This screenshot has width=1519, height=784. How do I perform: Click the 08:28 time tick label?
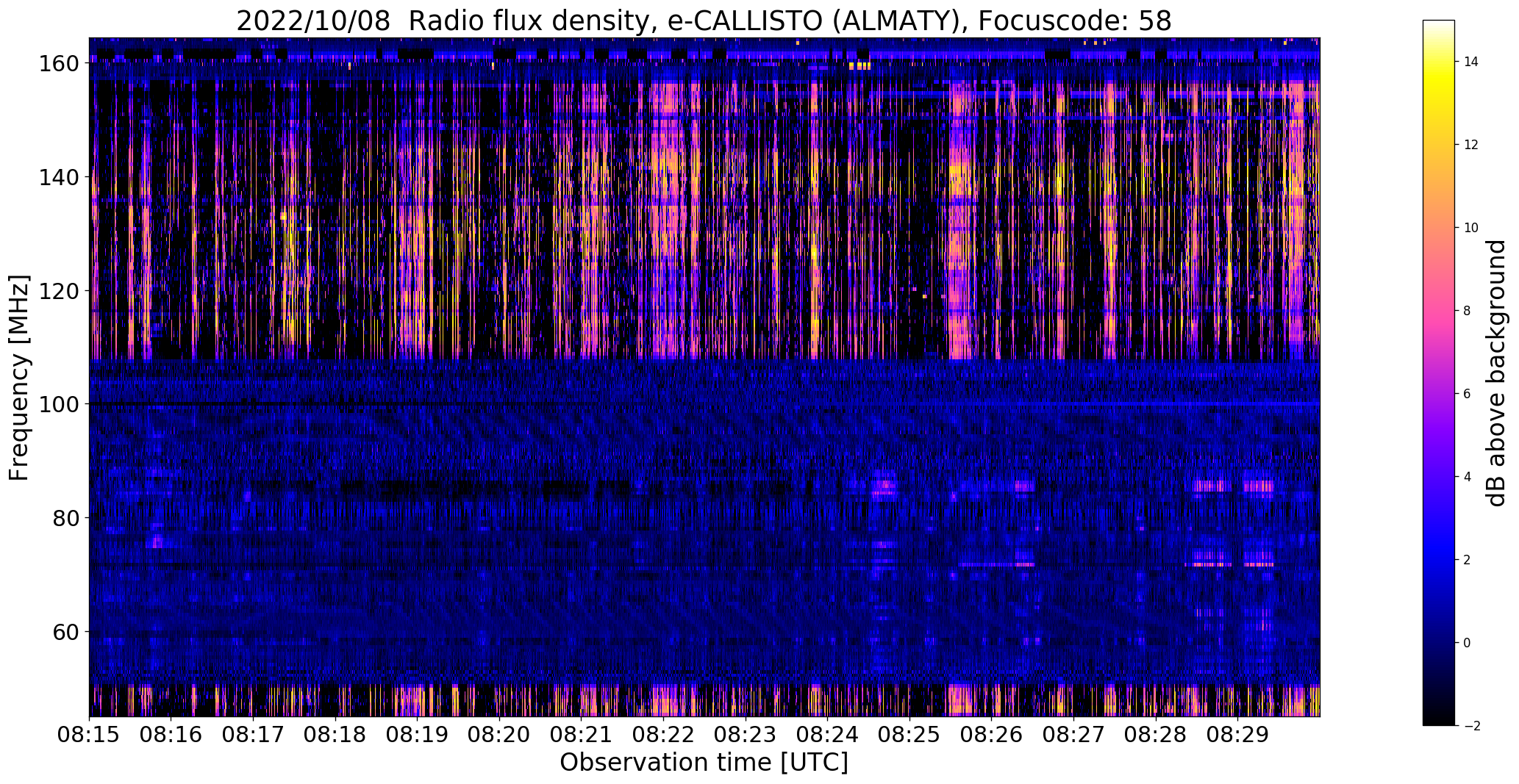click(1156, 735)
